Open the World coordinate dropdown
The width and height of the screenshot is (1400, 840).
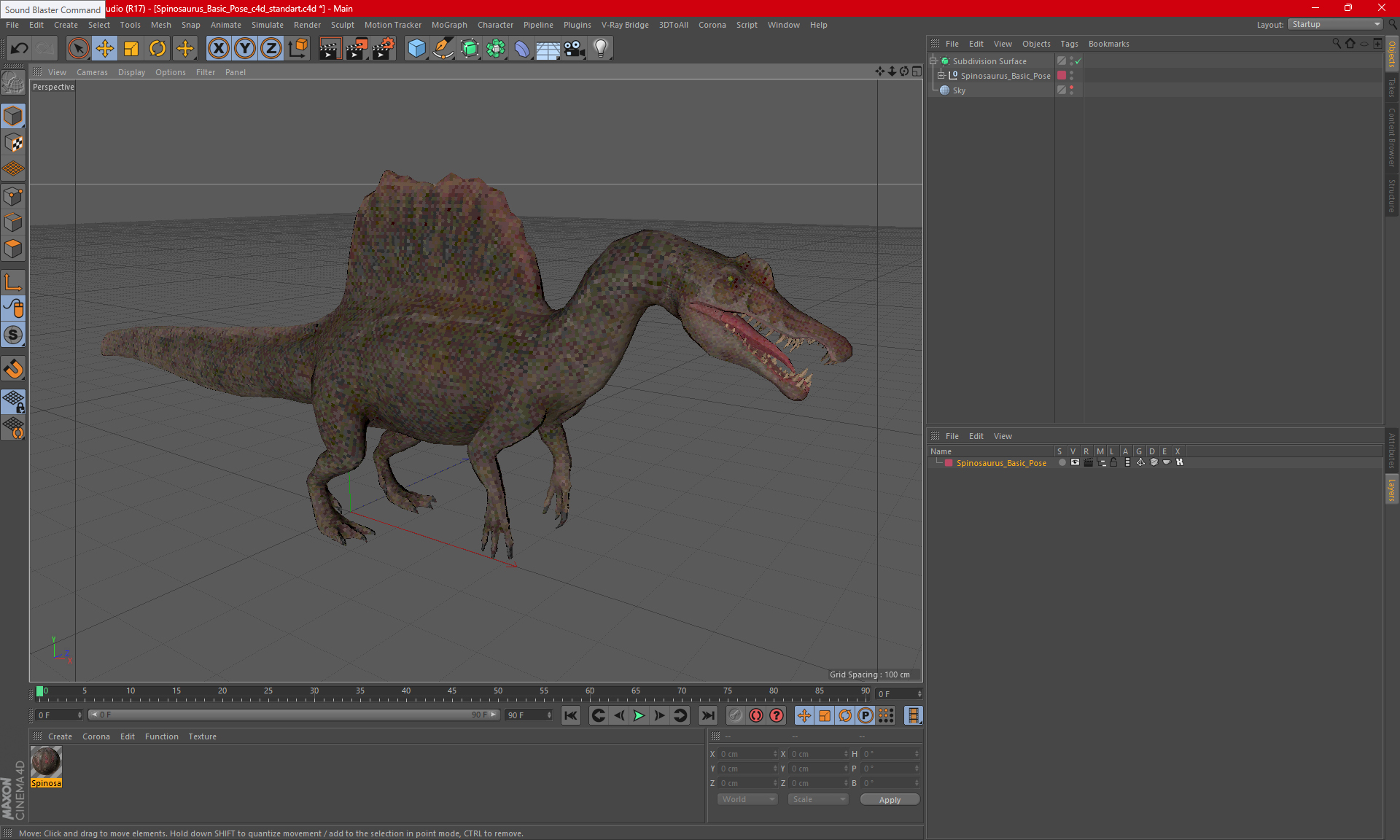[747, 799]
